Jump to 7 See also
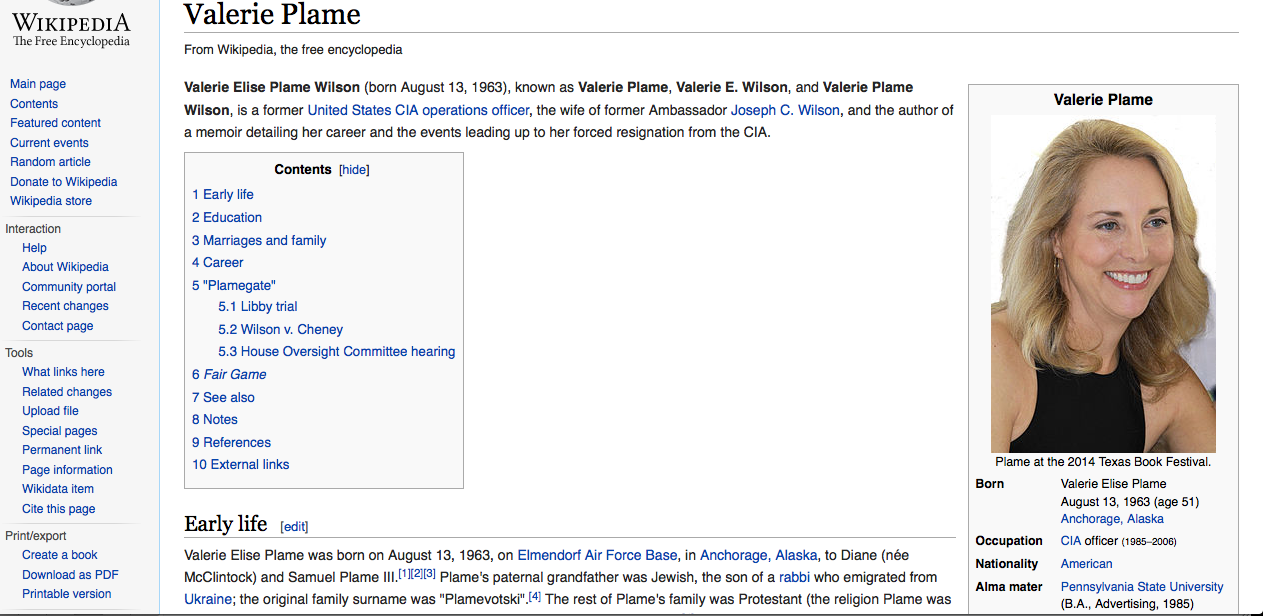The image size is (1263, 616). (x=223, y=397)
